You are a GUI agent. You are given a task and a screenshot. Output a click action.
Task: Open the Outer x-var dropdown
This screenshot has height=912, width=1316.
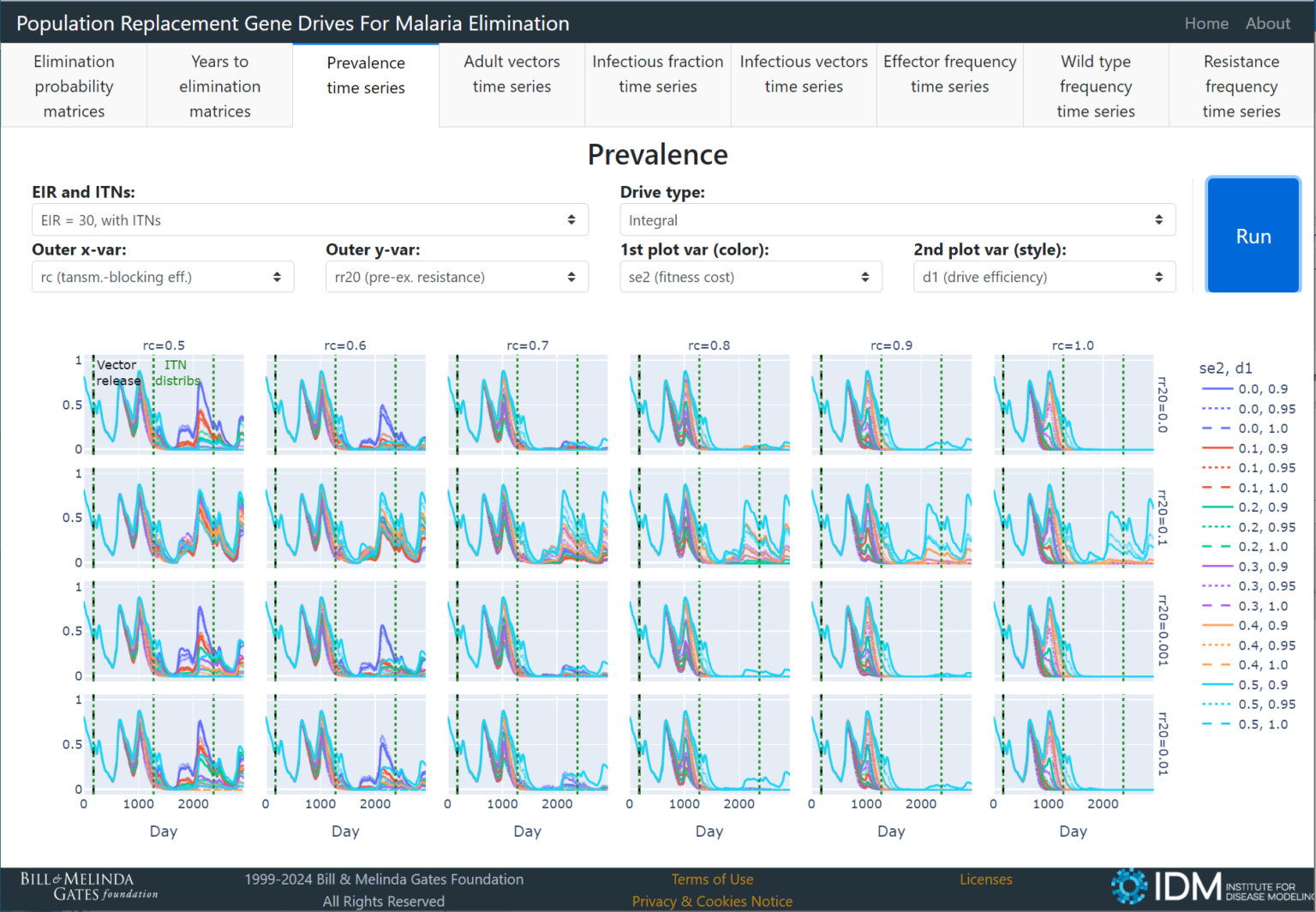tap(163, 278)
